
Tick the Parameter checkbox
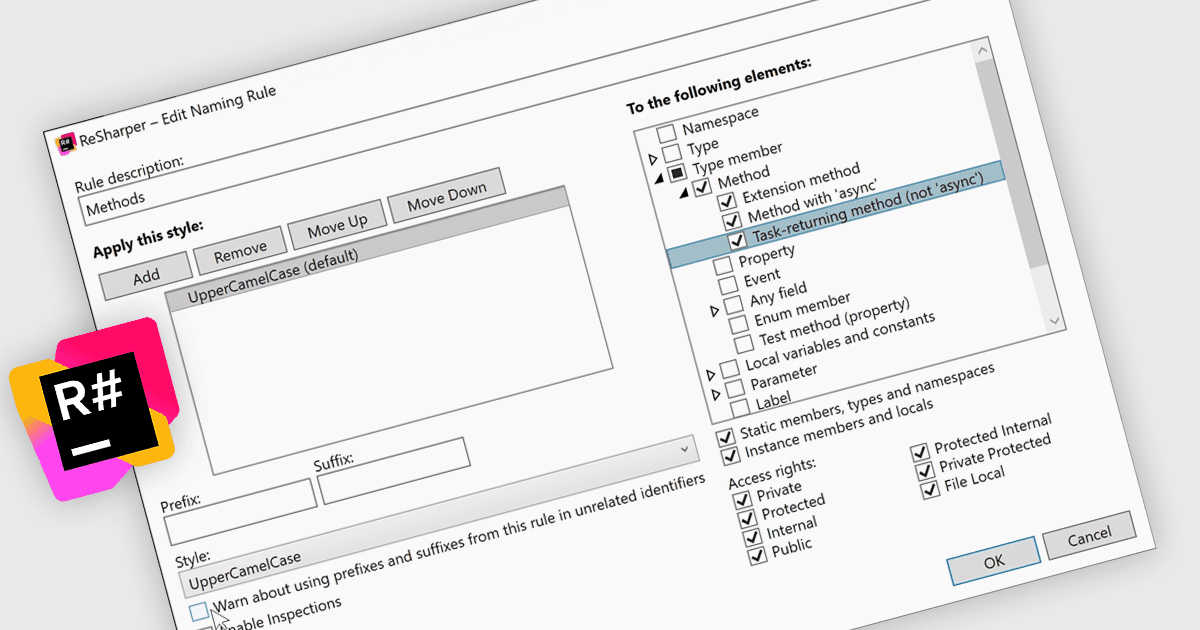(734, 388)
